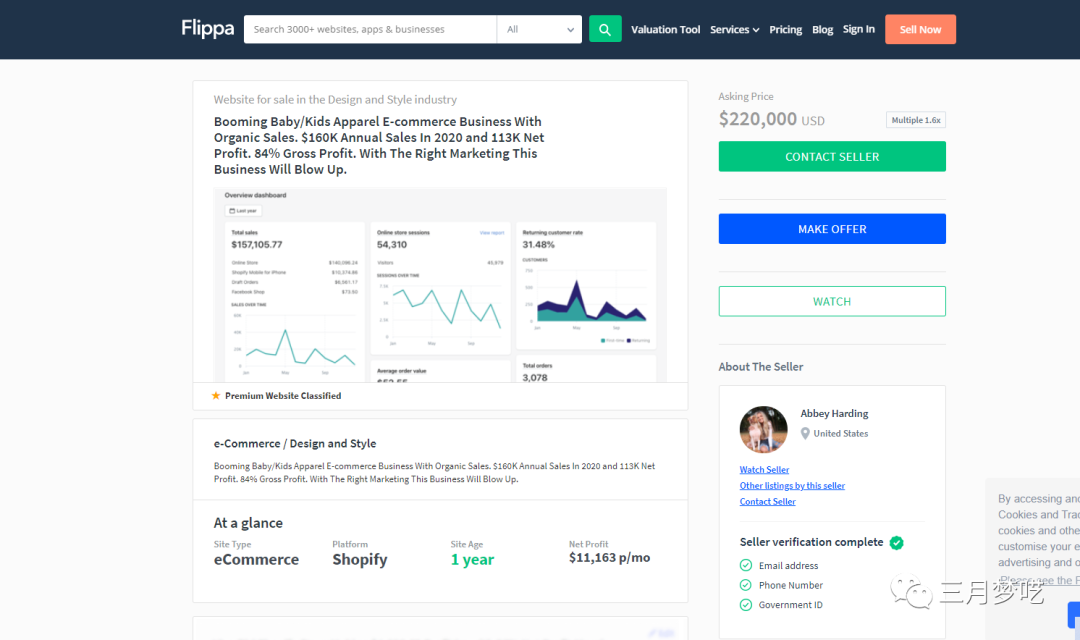The height and width of the screenshot is (640, 1080).
Task: Open Other listings by this seller
Action: point(792,486)
